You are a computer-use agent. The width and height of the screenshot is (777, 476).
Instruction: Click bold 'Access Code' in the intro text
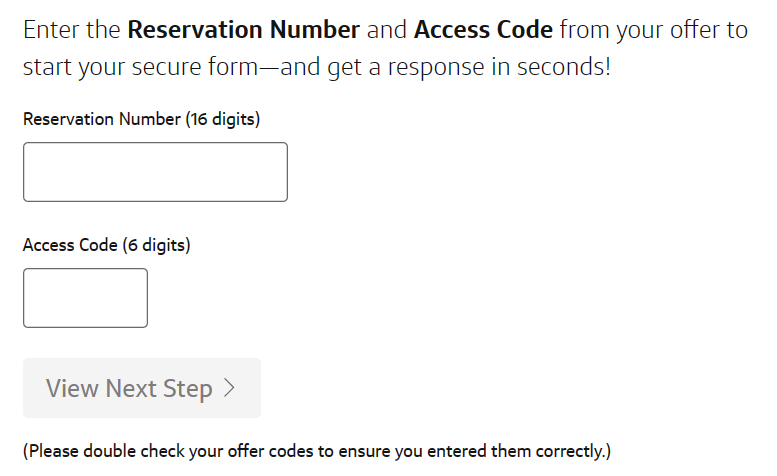[x=483, y=29]
